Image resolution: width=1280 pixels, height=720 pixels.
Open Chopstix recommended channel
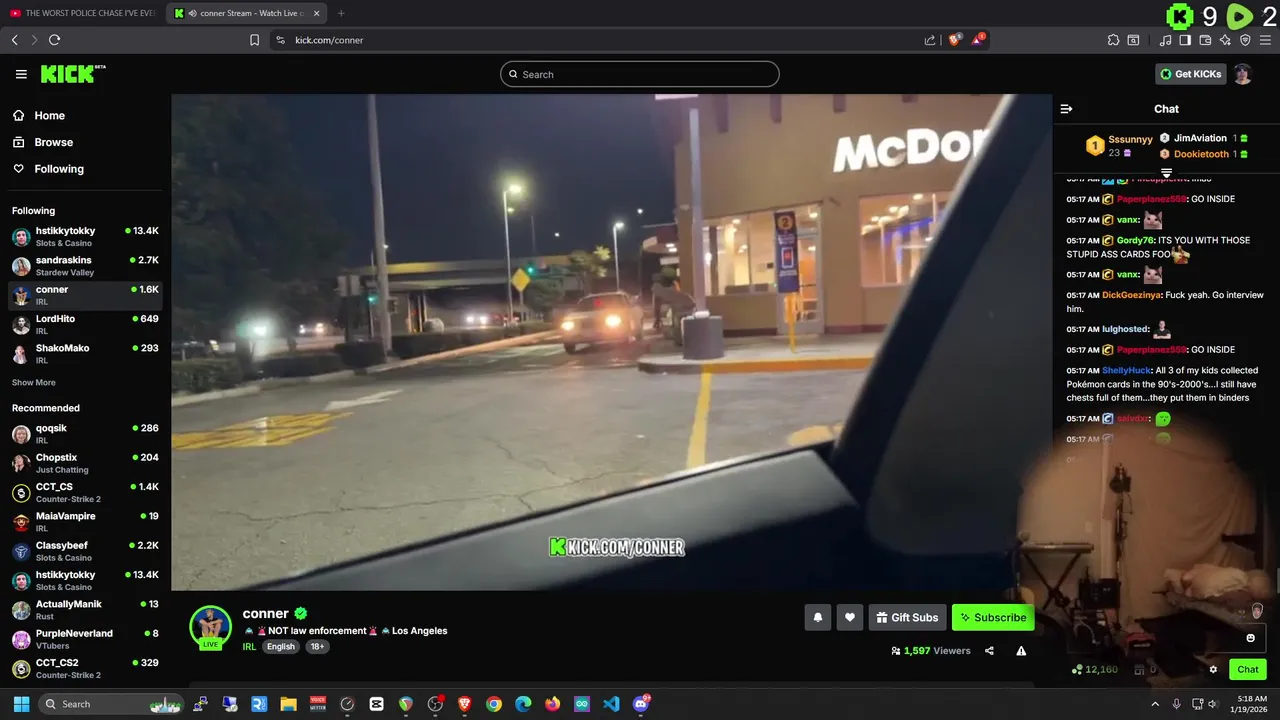coord(85,463)
